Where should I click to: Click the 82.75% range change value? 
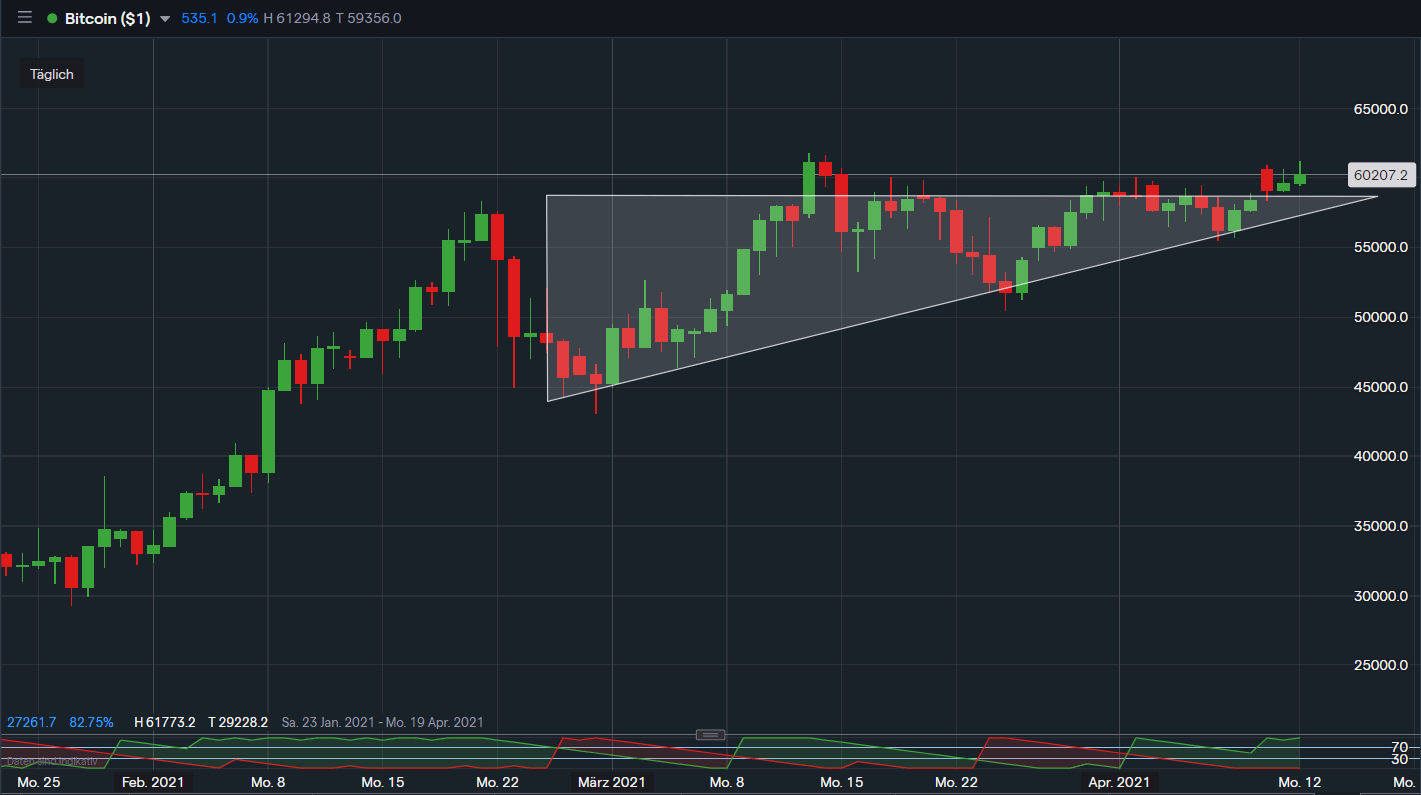(91, 722)
